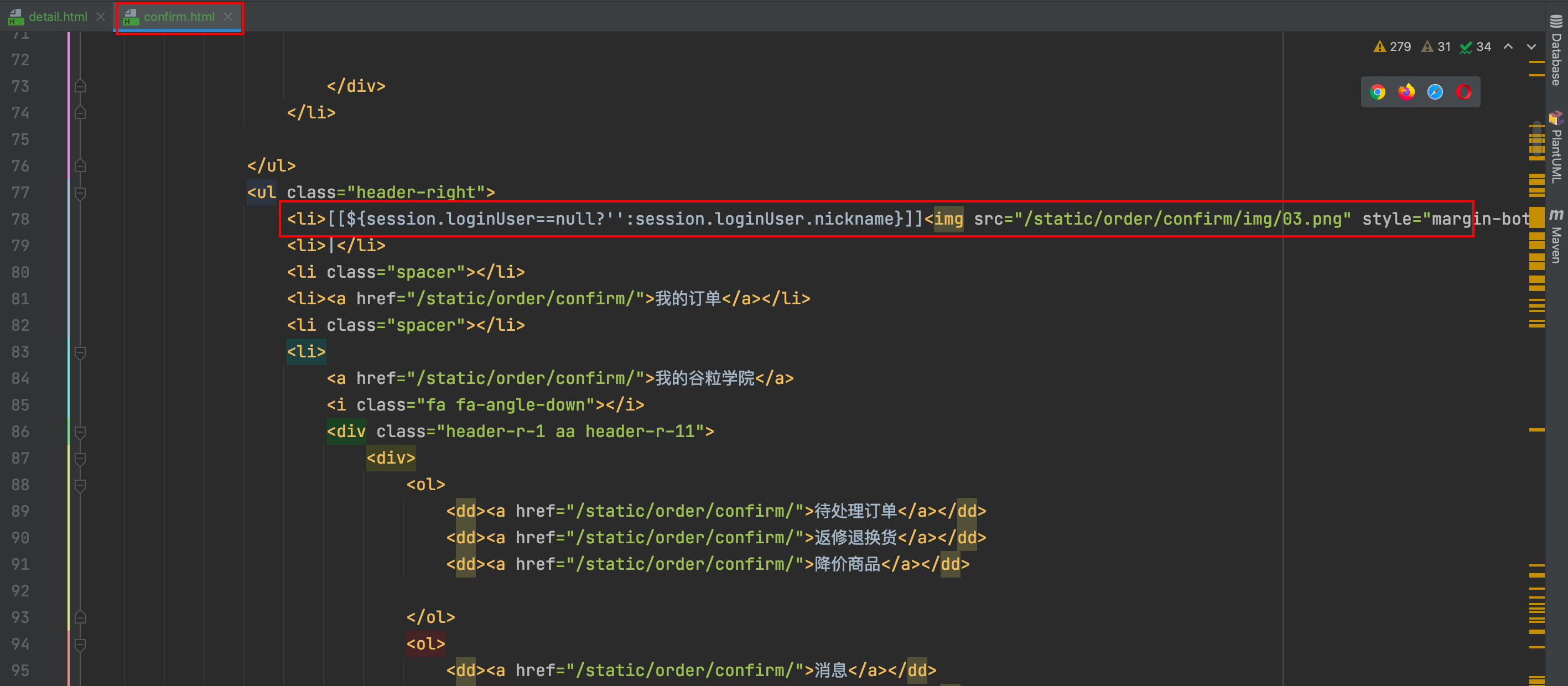The height and width of the screenshot is (686, 1568).
Task: Click the closing </ul> tag line 76
Action: point(272,166)
